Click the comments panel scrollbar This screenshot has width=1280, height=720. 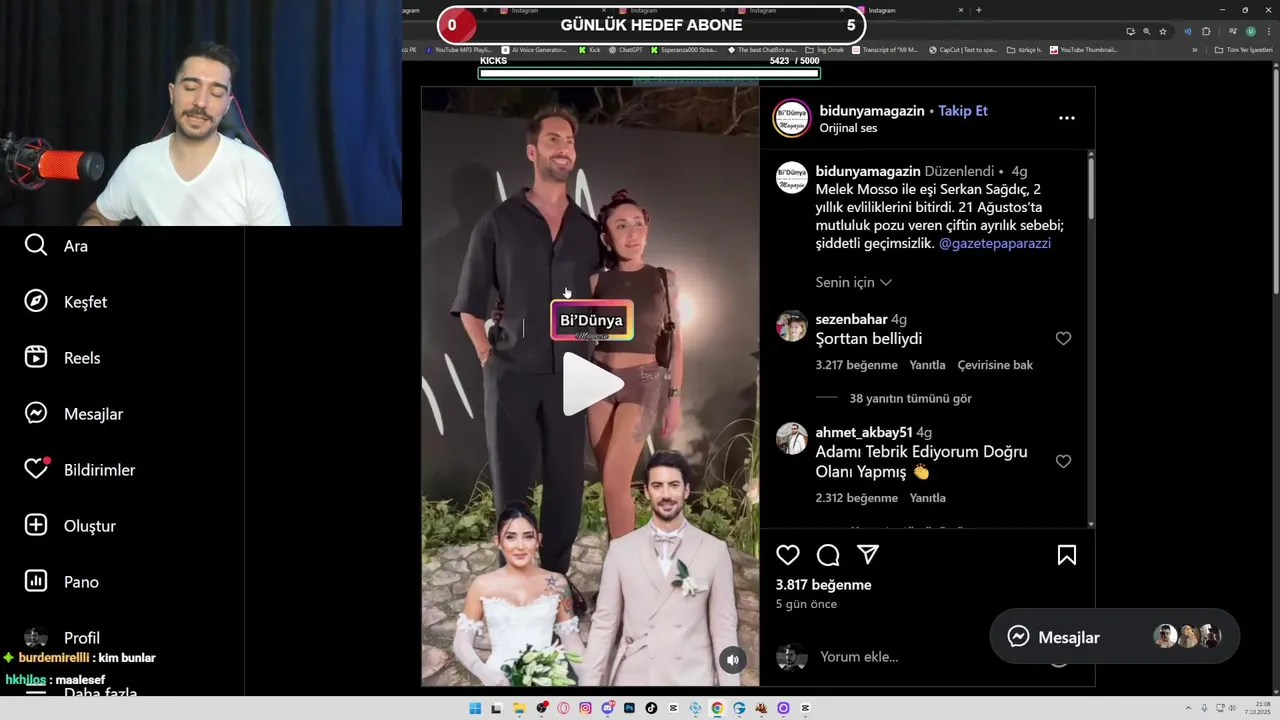pos(1090,187)
